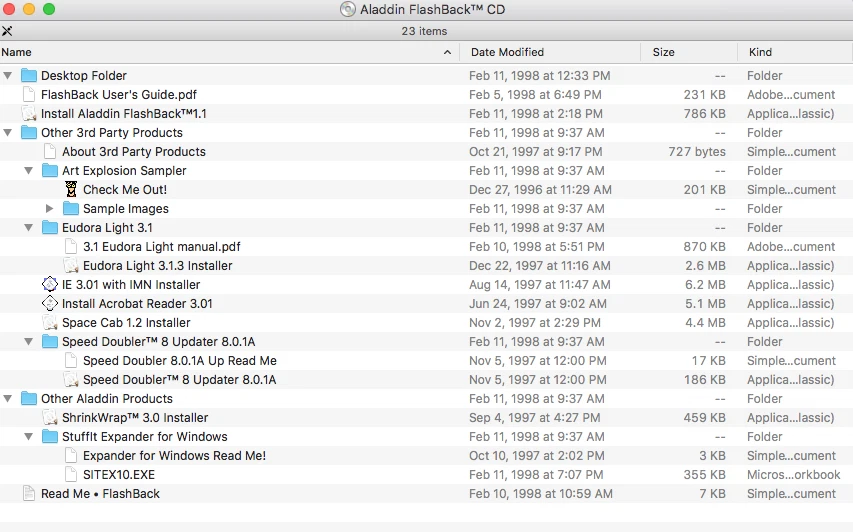853x532 pixels.
Task: Click the Other 3rd Party Products folder icon
Action: 29,133
